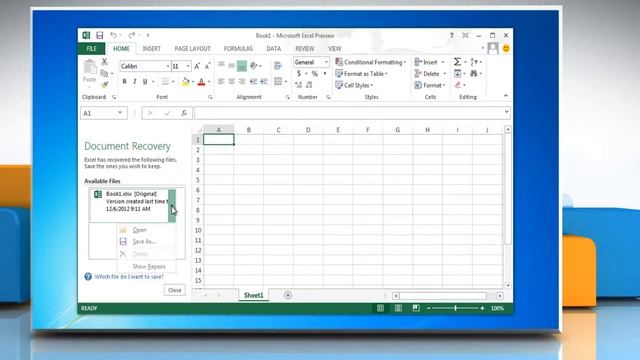Open the General number format dropdown
Screen dimensions: 640x360
click(326, 62)
